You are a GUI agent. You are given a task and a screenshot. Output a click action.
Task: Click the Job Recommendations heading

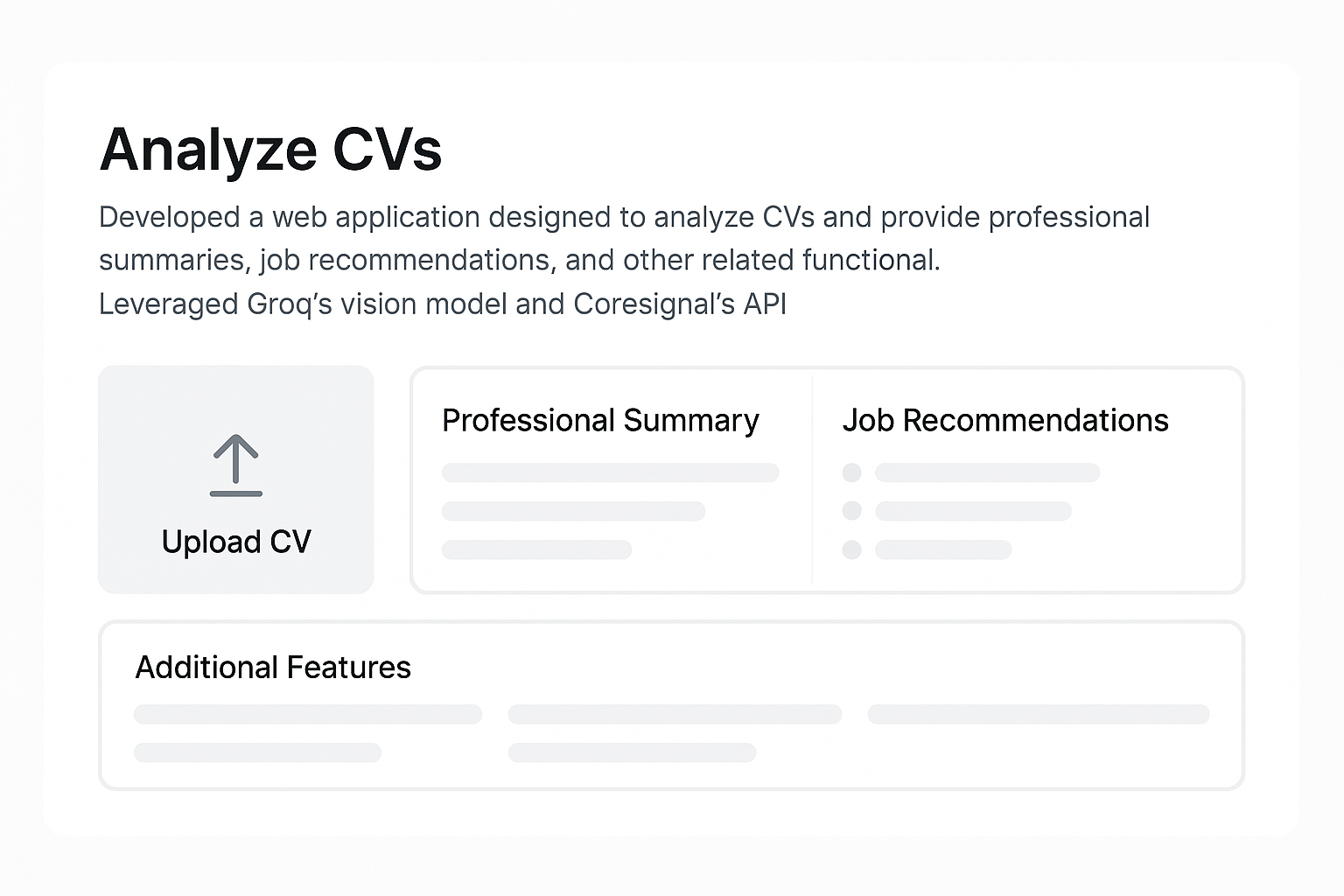click(x=1005, y=421)
